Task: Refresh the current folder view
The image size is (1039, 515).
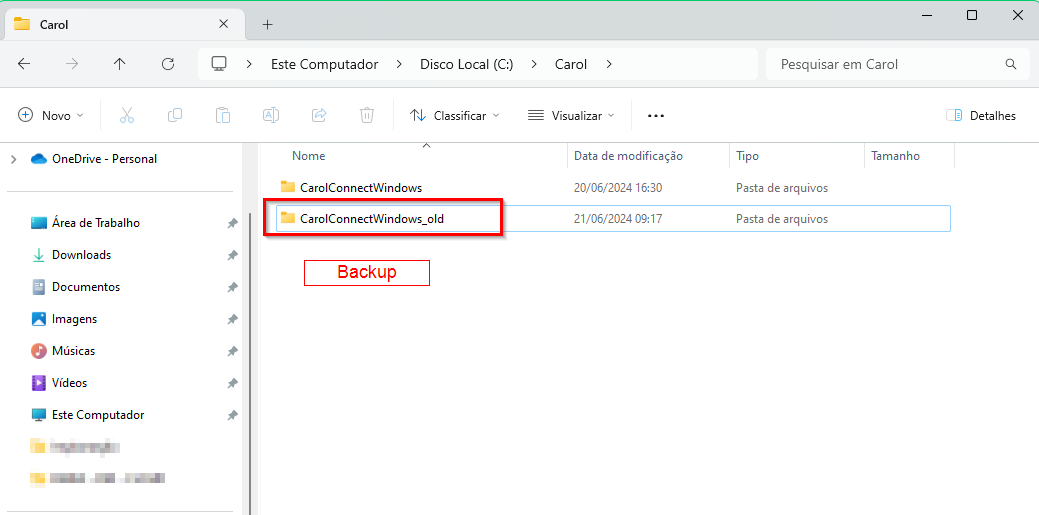Action: tap(168, 64)
